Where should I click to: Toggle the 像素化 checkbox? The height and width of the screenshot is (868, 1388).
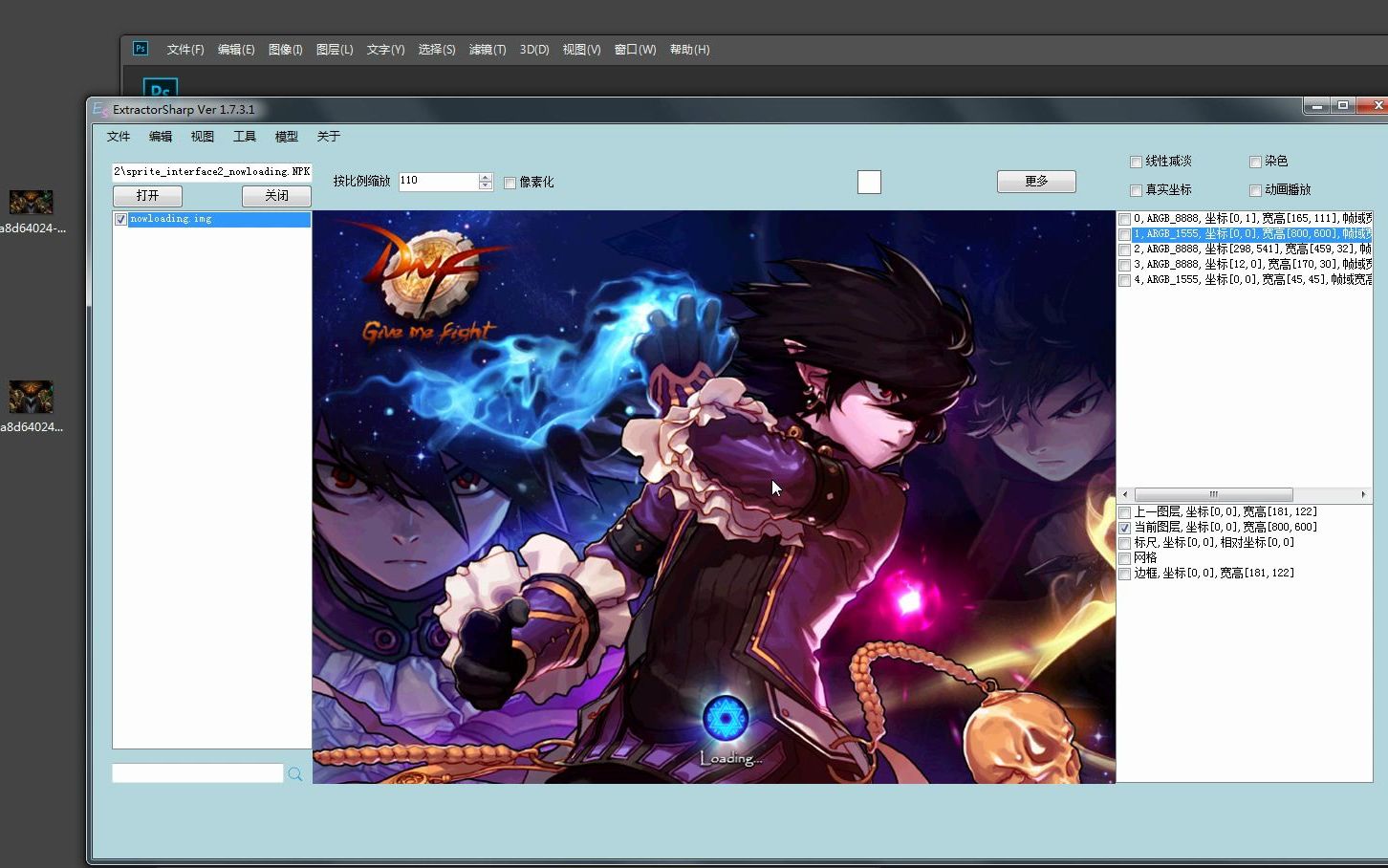pyautogui.click(x=510, y=183)
